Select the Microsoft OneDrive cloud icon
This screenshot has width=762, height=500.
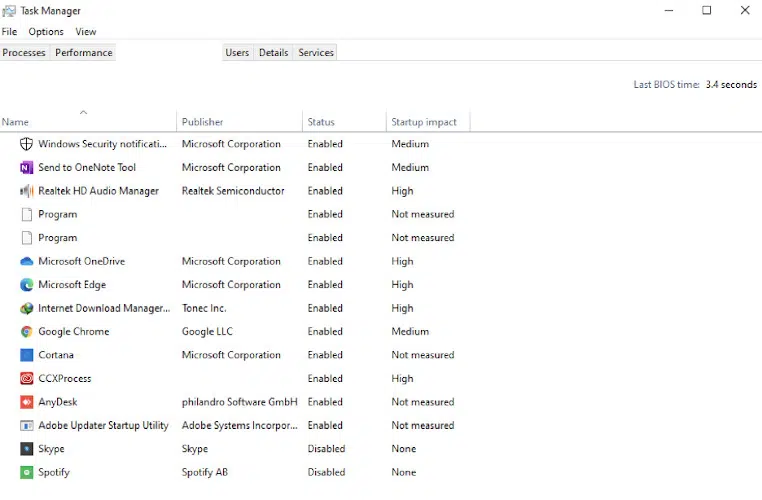click(27, 261)
